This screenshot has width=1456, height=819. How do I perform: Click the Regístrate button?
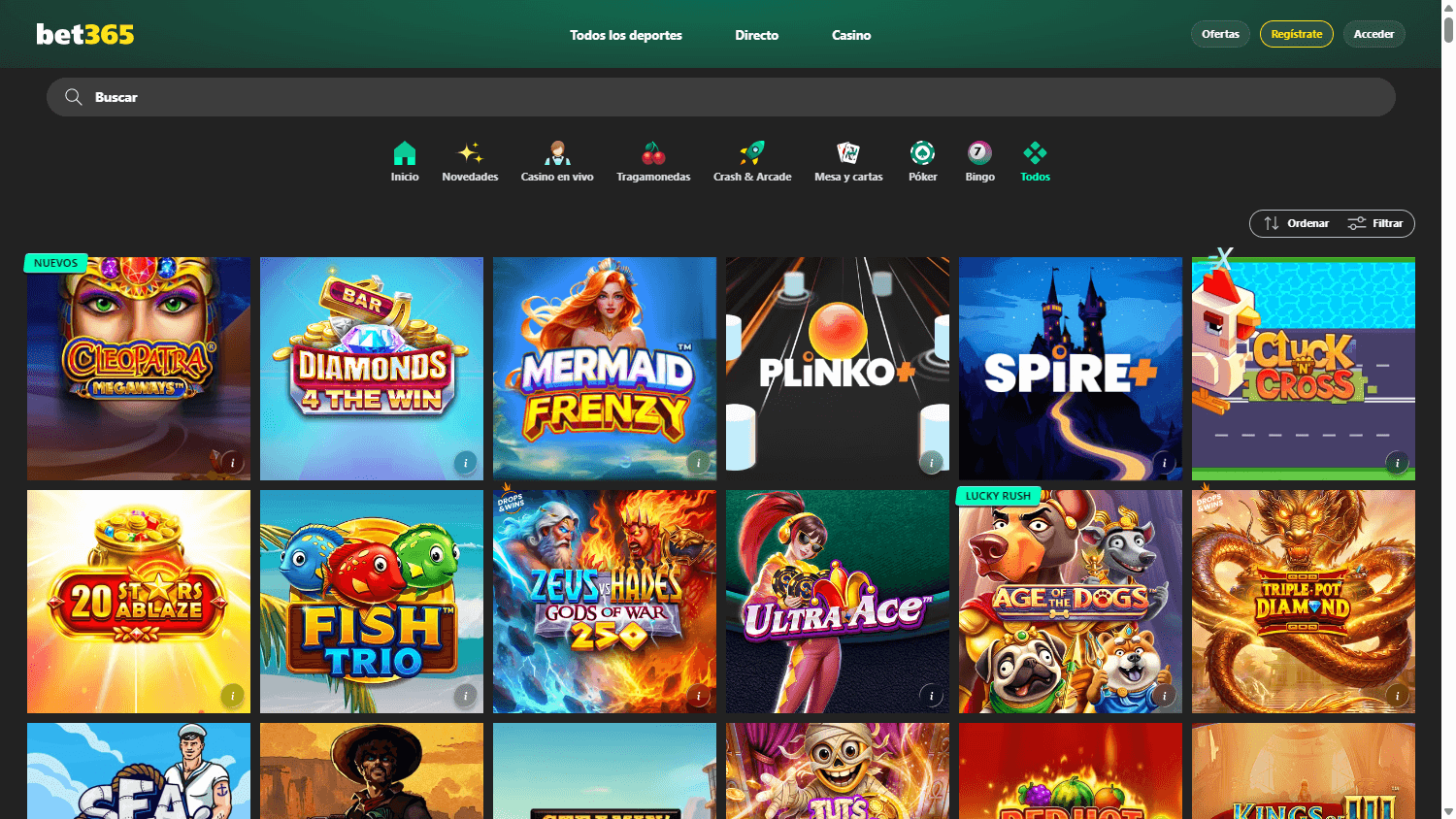[1297, 34]
